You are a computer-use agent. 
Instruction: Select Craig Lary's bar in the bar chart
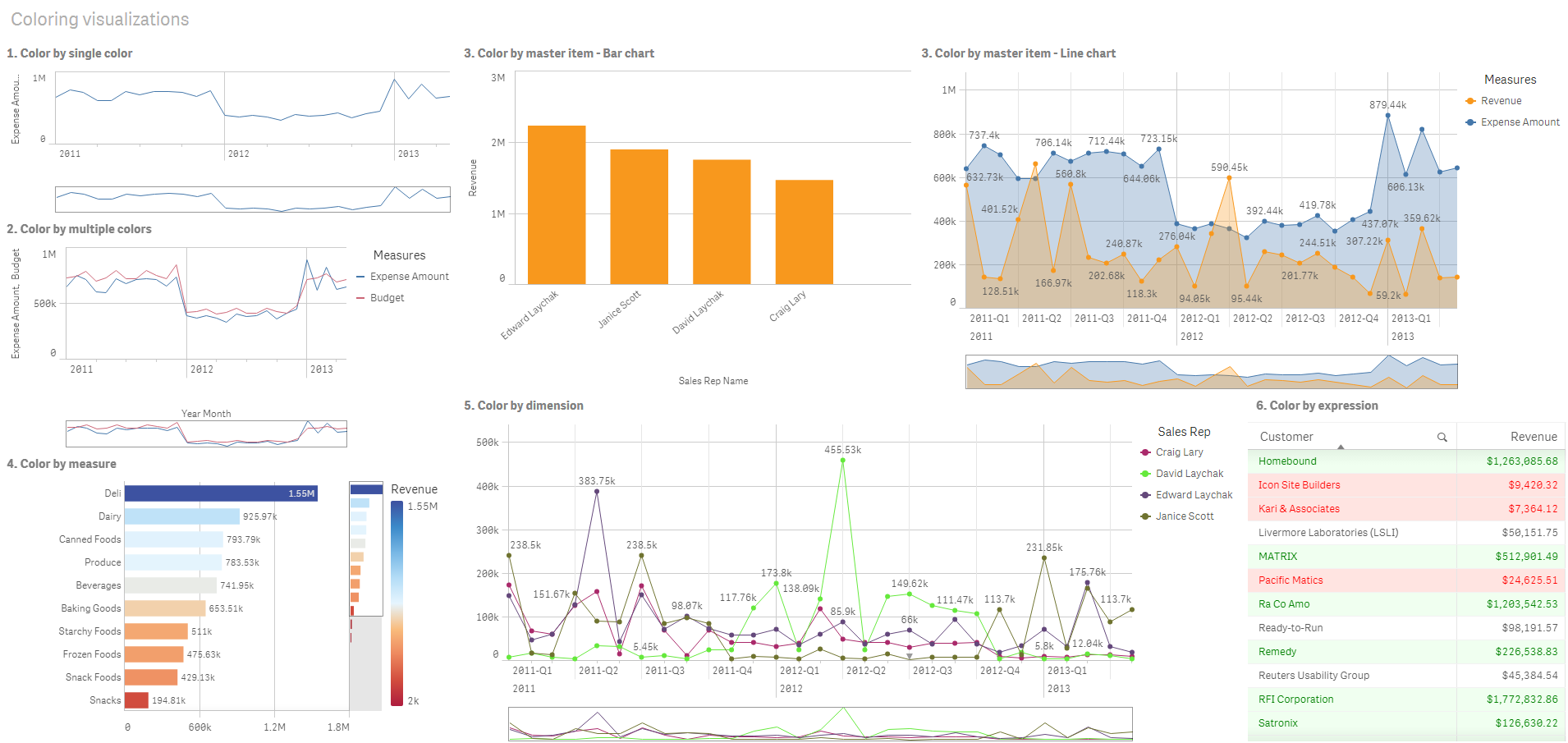point(804,230)
